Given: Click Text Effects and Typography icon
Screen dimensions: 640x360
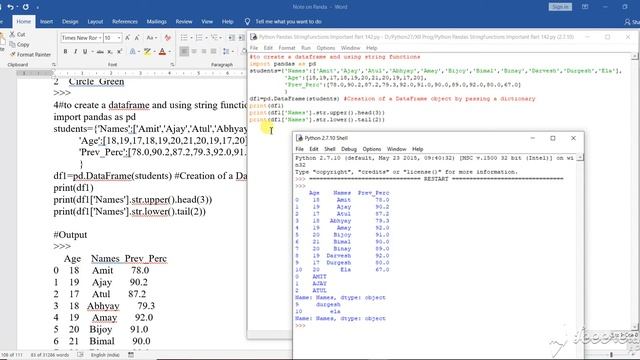Looking at the screenshot, I should point(132,51).
